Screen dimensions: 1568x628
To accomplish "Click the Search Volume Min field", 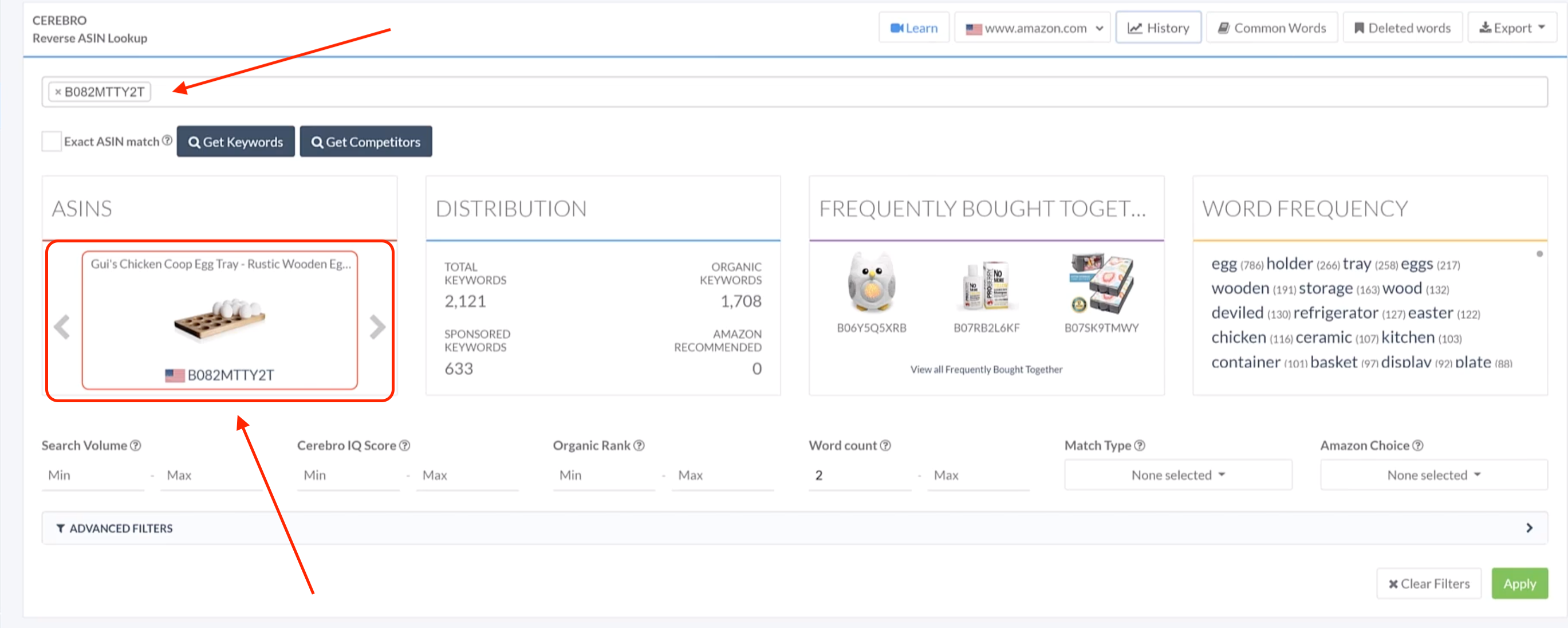I will pos(93,475).
